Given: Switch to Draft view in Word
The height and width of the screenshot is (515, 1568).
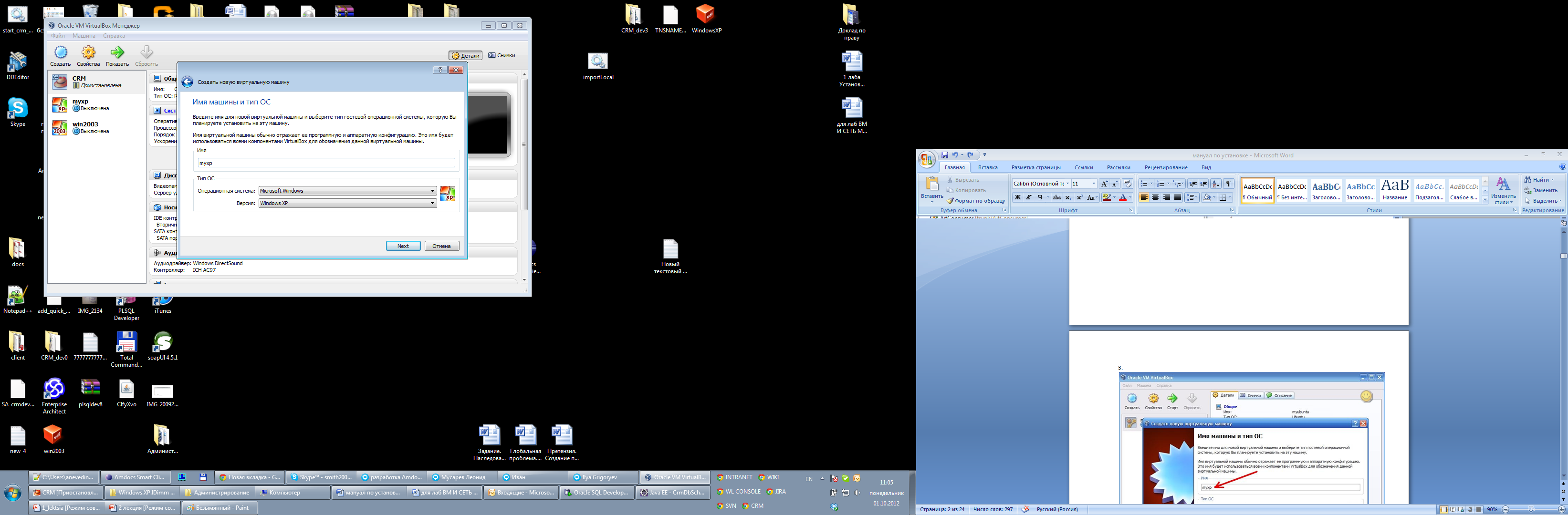Looking at the screenshot, I should click(1478, 510).
